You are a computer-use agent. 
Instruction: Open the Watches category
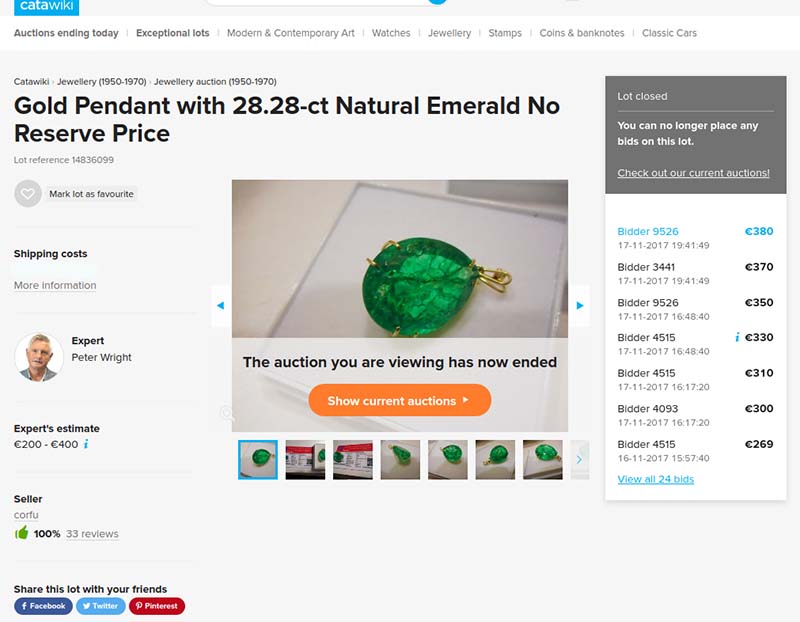391,33
